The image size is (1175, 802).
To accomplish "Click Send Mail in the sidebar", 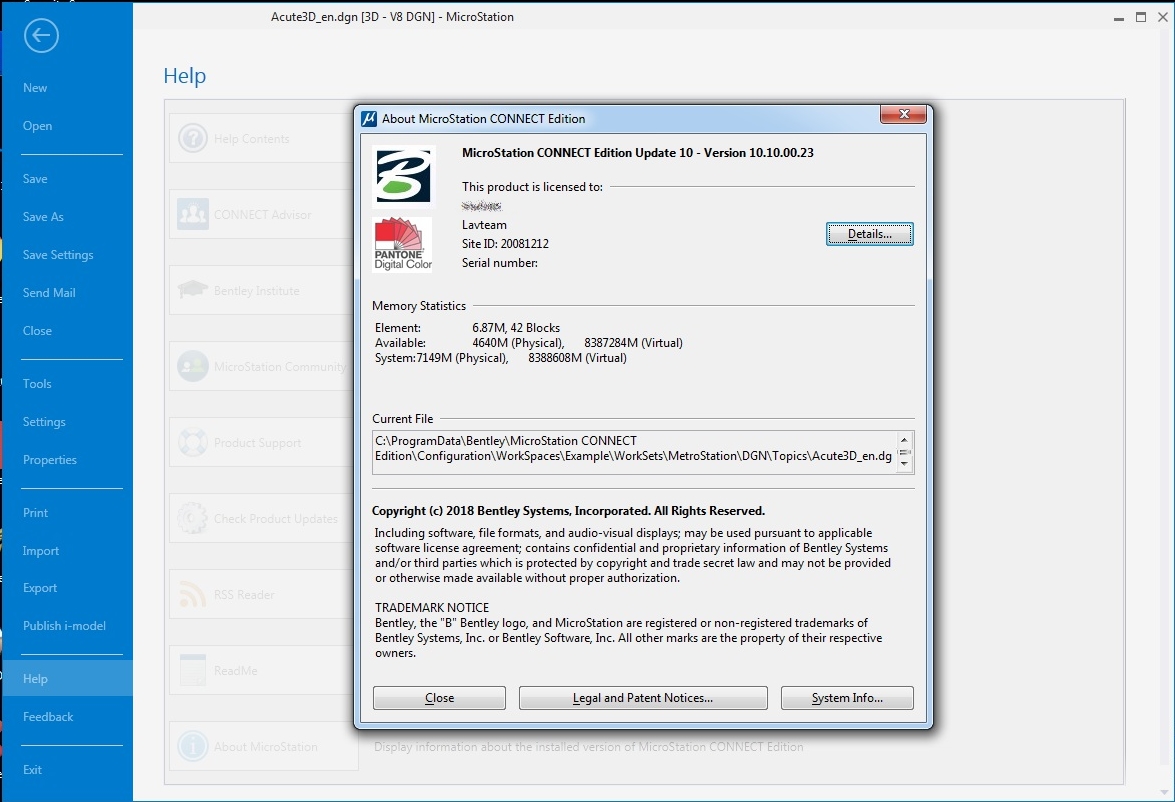I will (x=49, y=292).
